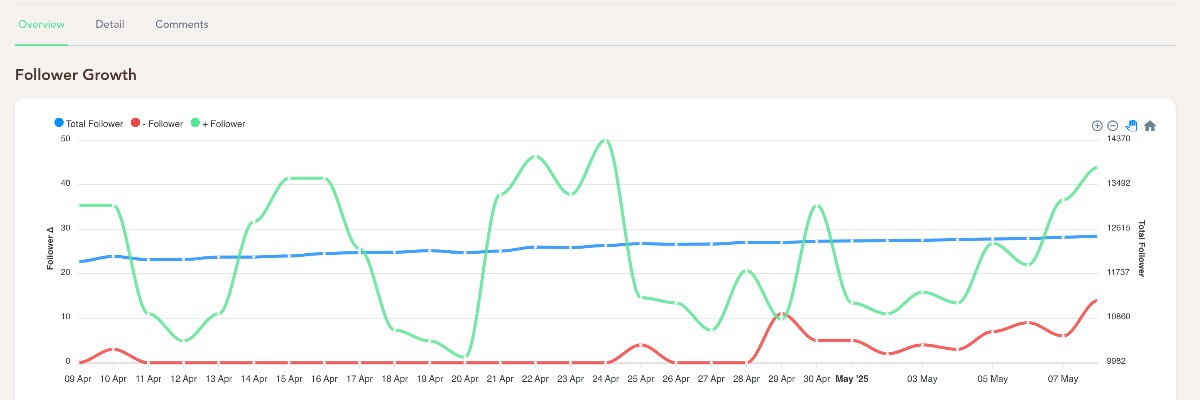Screen dimensions: 1200x400
Task: Click the green line low point at 12 Apr
Action: pyautogui.click(x=184, y=340)
